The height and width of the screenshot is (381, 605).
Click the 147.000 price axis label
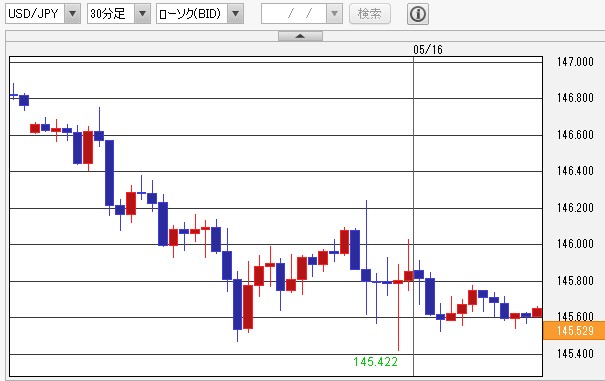point(575,62)
